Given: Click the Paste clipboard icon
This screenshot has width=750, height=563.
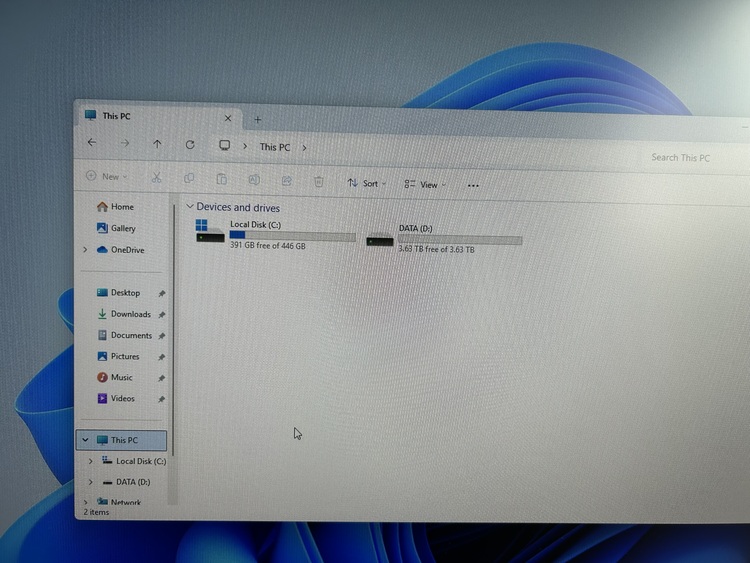Looking at the screenshot, I should [x=221, y=179].
